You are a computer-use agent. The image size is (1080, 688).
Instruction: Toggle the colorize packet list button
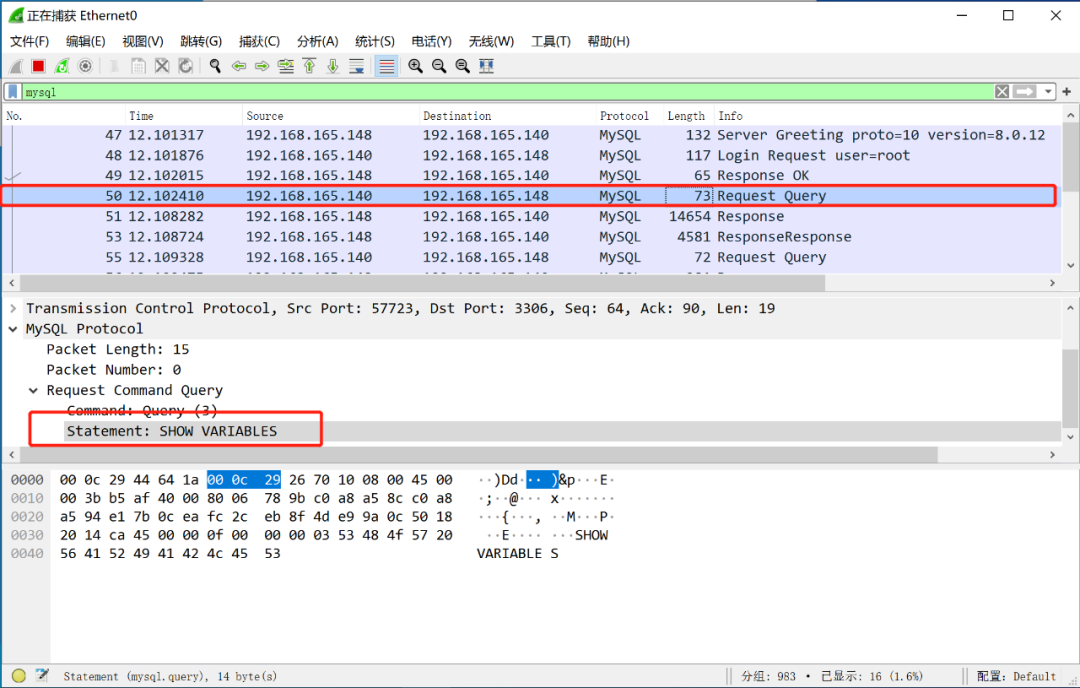click(x=386, y=66)
